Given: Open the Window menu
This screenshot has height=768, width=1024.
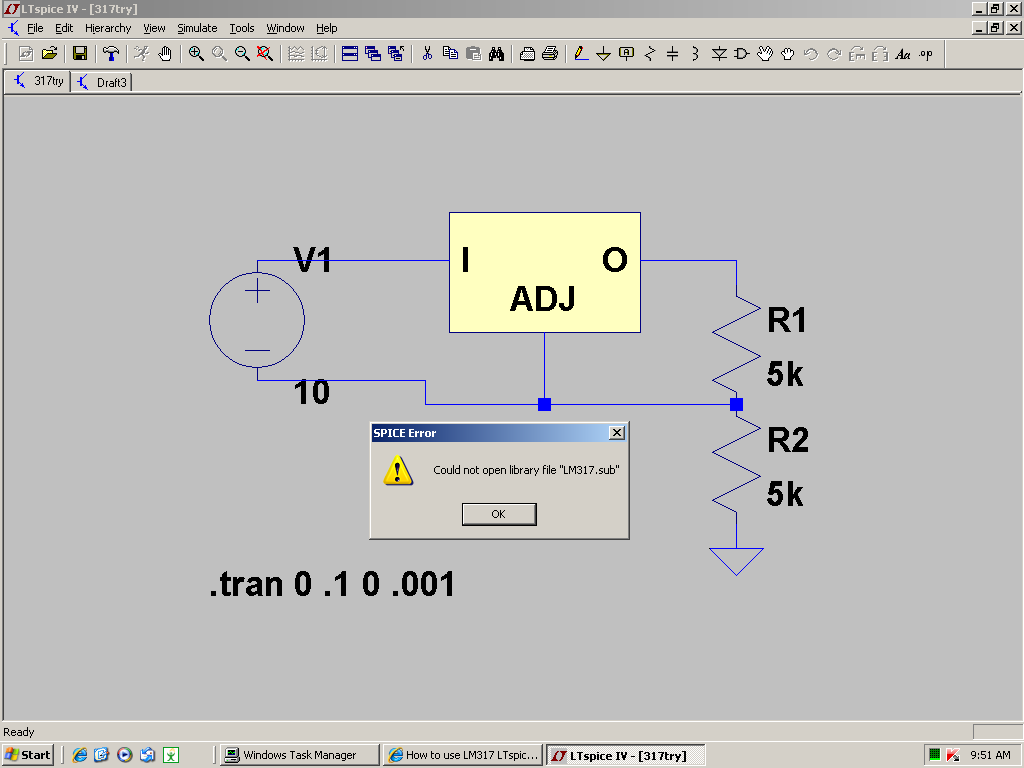Looking at the screenshot, I should pos(285,28).
